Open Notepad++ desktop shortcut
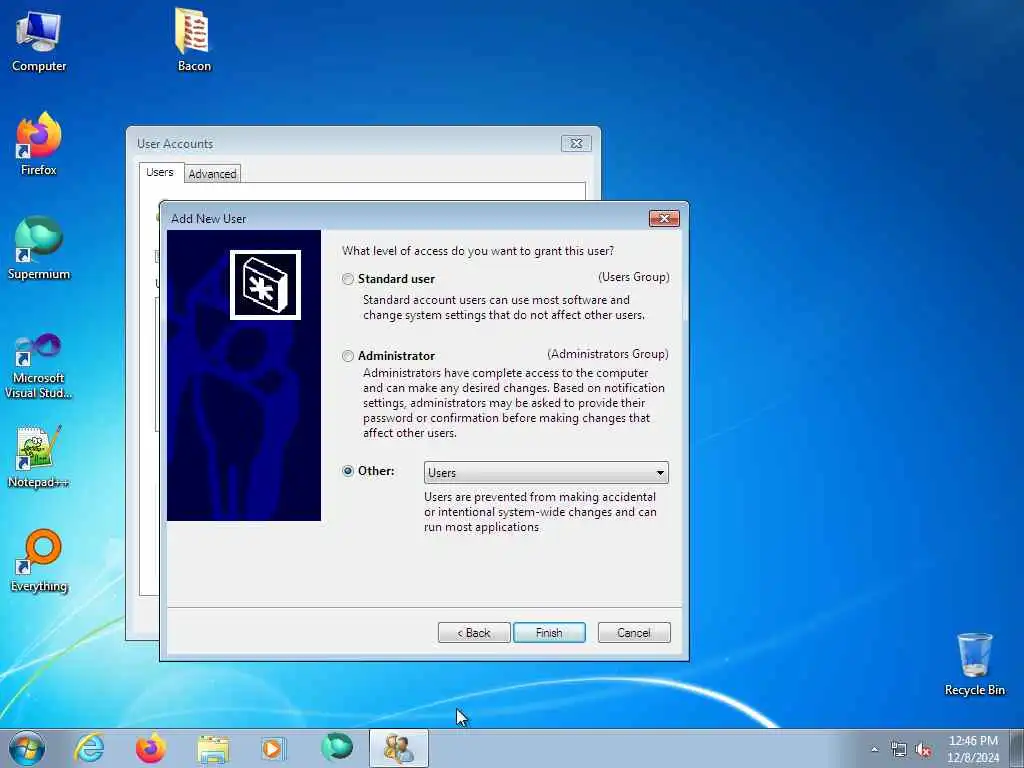Screen dimensions: 1024x768 coord(39,456)
